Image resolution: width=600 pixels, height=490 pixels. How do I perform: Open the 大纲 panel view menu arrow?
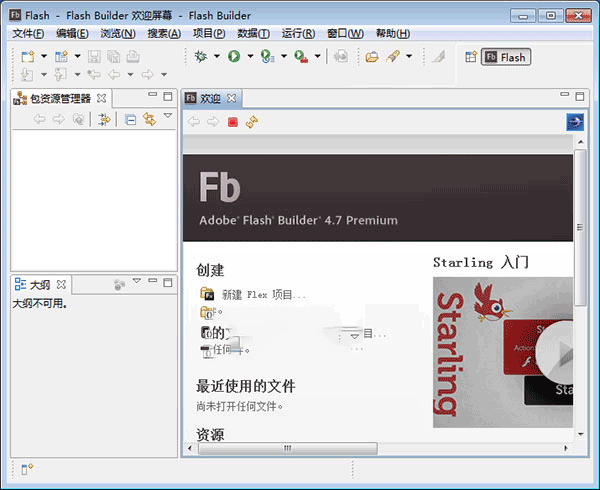pos(137,283)
